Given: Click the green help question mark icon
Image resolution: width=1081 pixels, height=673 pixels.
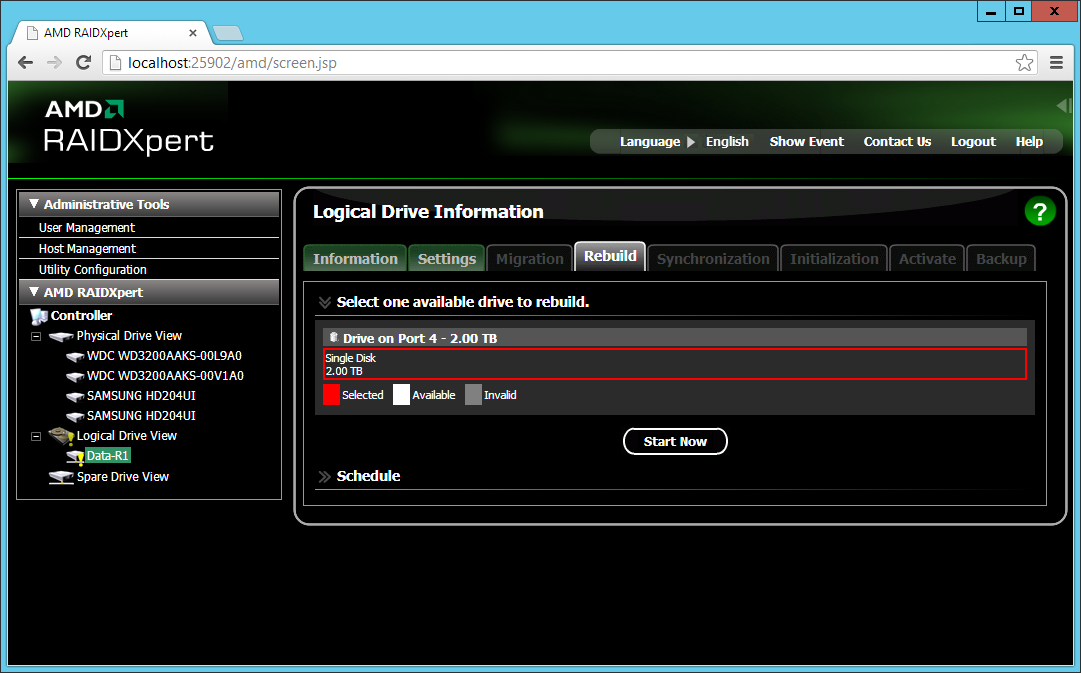Looking at the screenshot, I should (x=1040, y=211).
